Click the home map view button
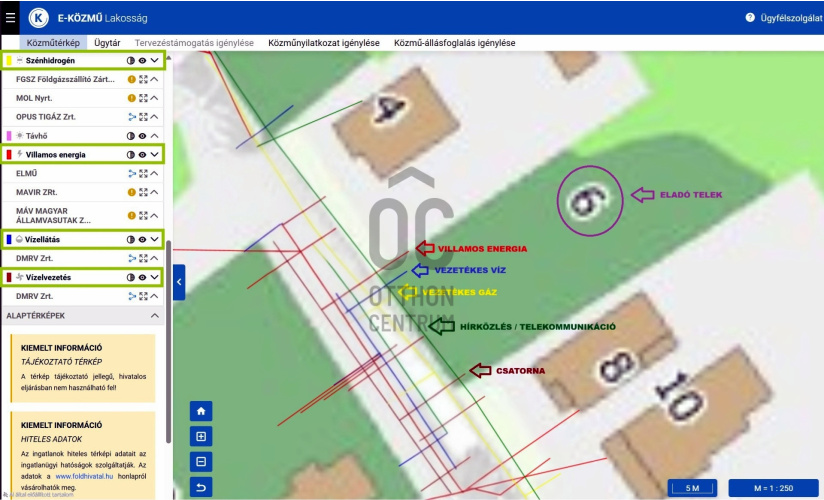The image size is (824, 500). coord(201,411)
